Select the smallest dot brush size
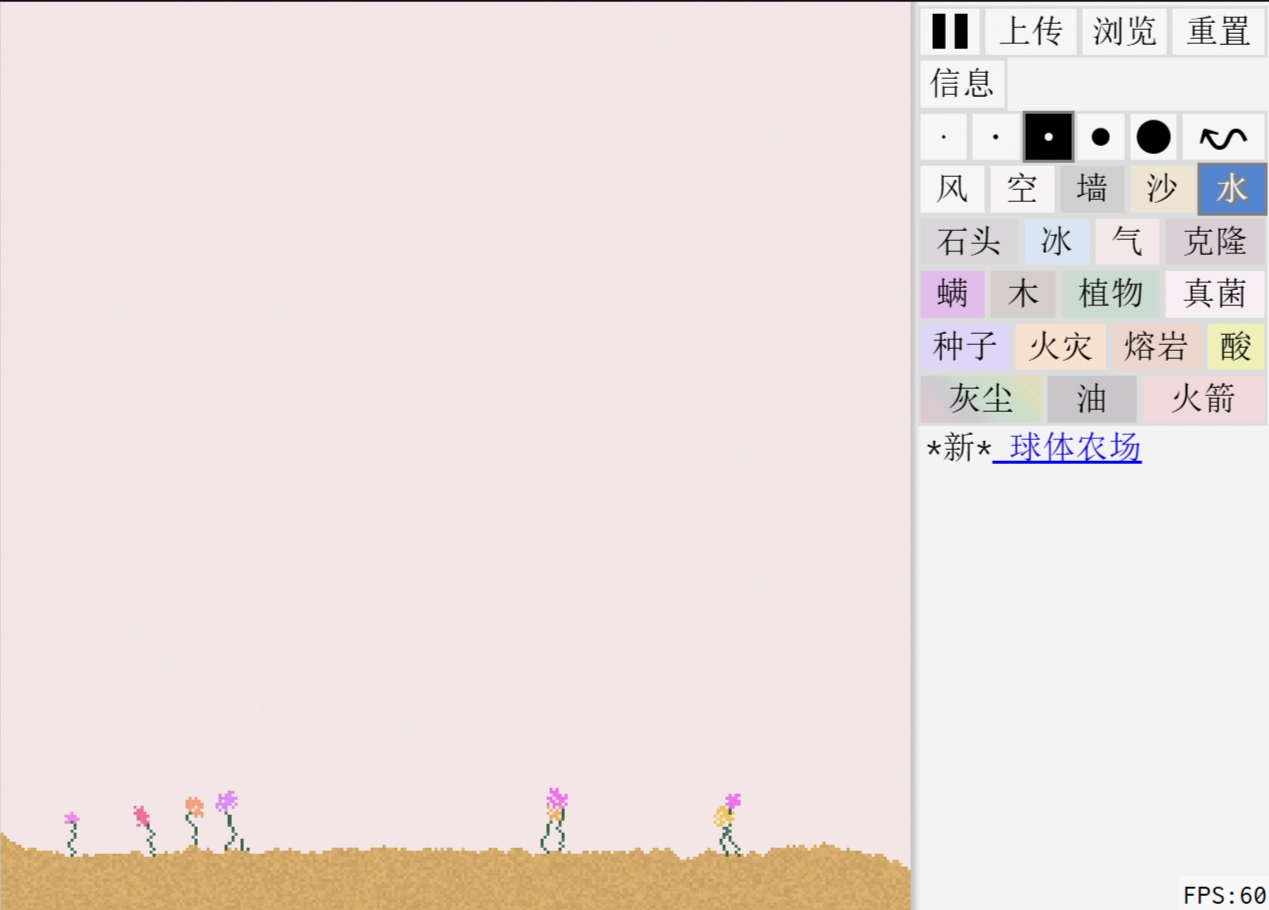The height and width of the screenshot is (910, 1269). pos(943,137)
